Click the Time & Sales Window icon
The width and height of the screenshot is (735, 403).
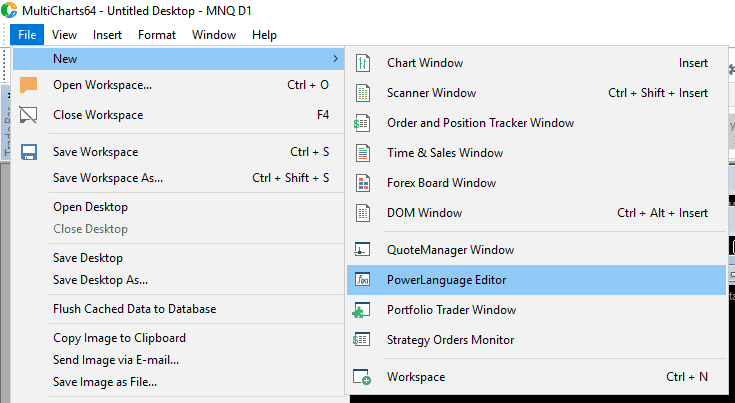[362, 153]
